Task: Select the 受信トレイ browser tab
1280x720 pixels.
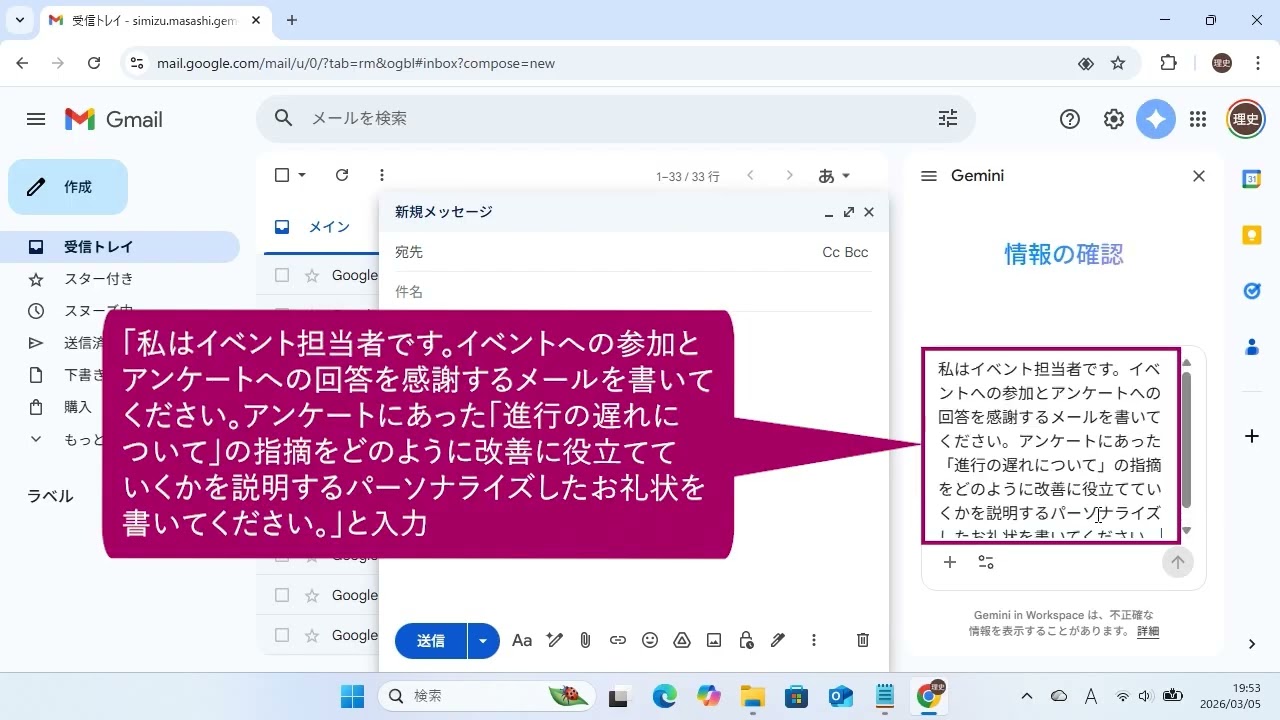Action: [154, 20]
